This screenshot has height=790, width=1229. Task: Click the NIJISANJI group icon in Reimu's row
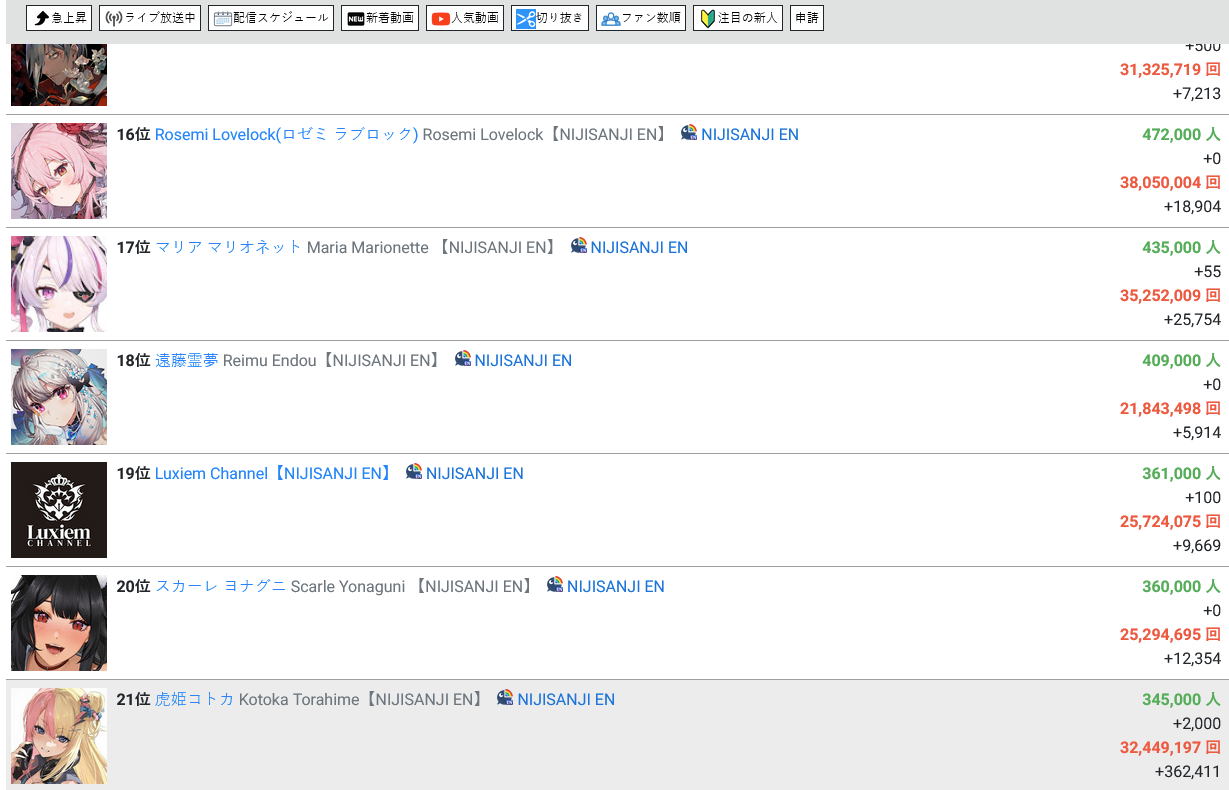pos(463,359)
